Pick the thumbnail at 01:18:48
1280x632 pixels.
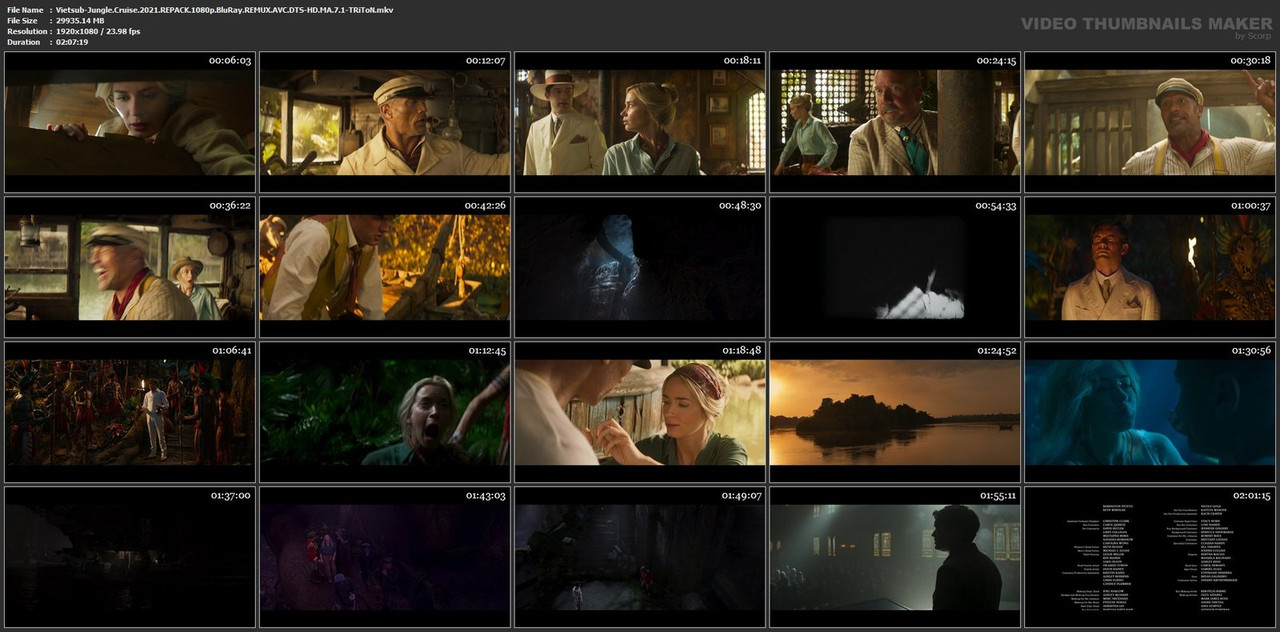click(639, 412)
